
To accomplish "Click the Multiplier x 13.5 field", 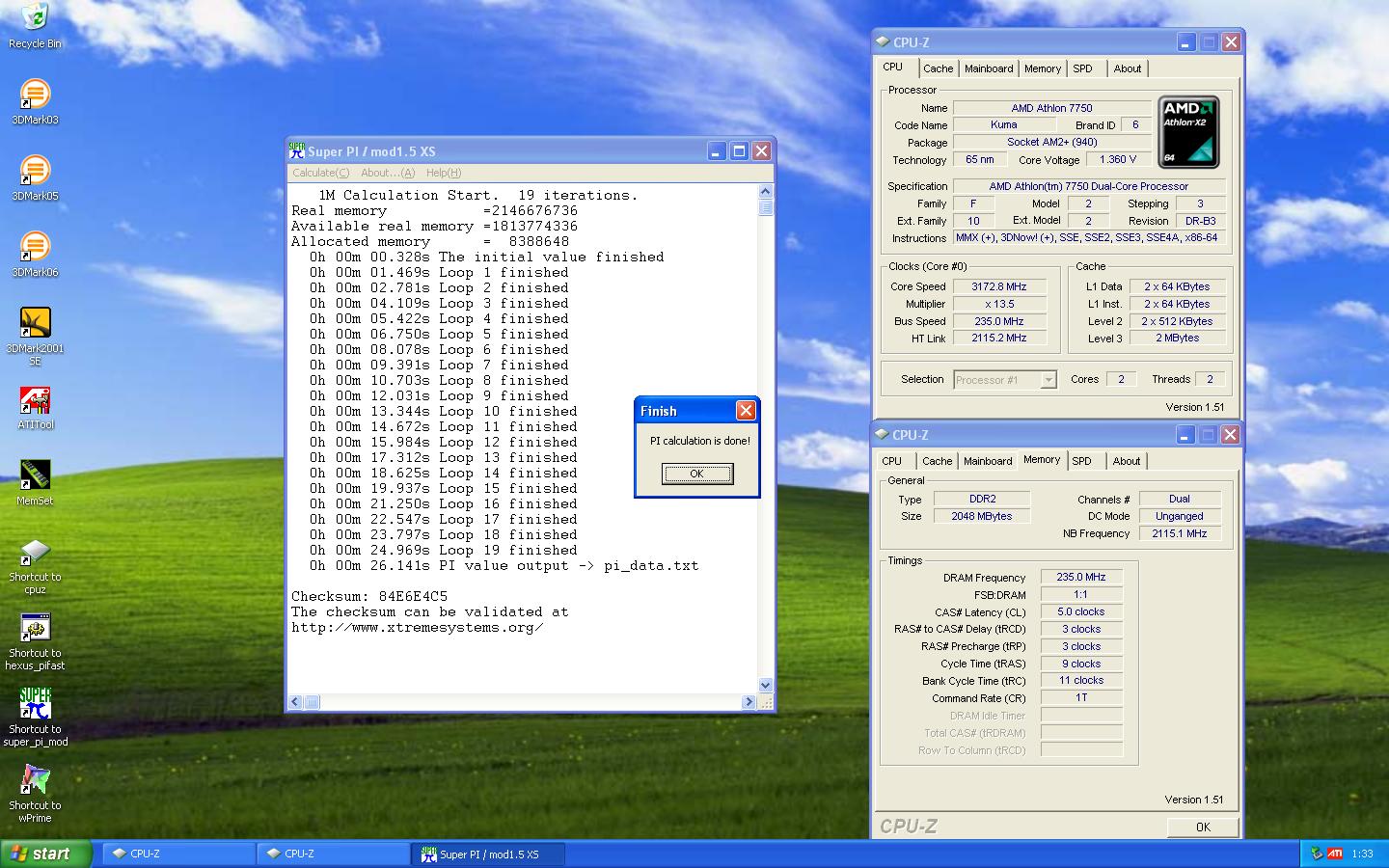I will 999,304.
